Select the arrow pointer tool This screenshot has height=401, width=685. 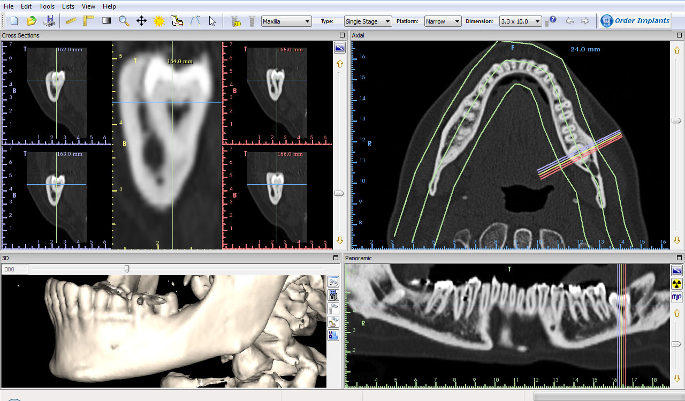coord(212,21)
